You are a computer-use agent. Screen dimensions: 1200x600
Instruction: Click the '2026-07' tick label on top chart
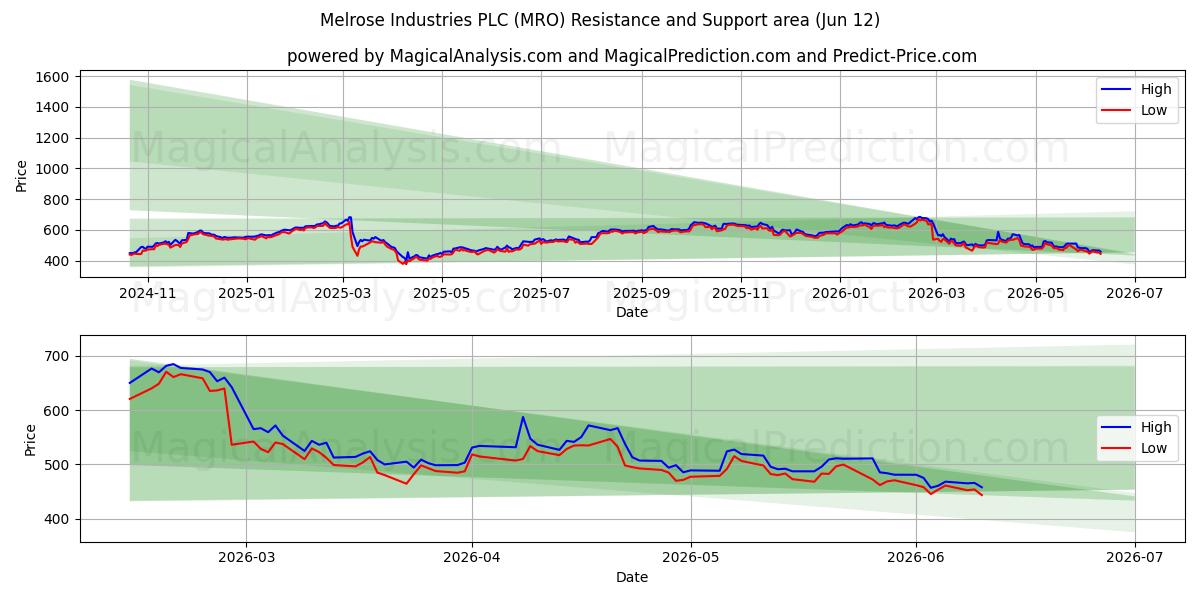(x=1134, y=293)
